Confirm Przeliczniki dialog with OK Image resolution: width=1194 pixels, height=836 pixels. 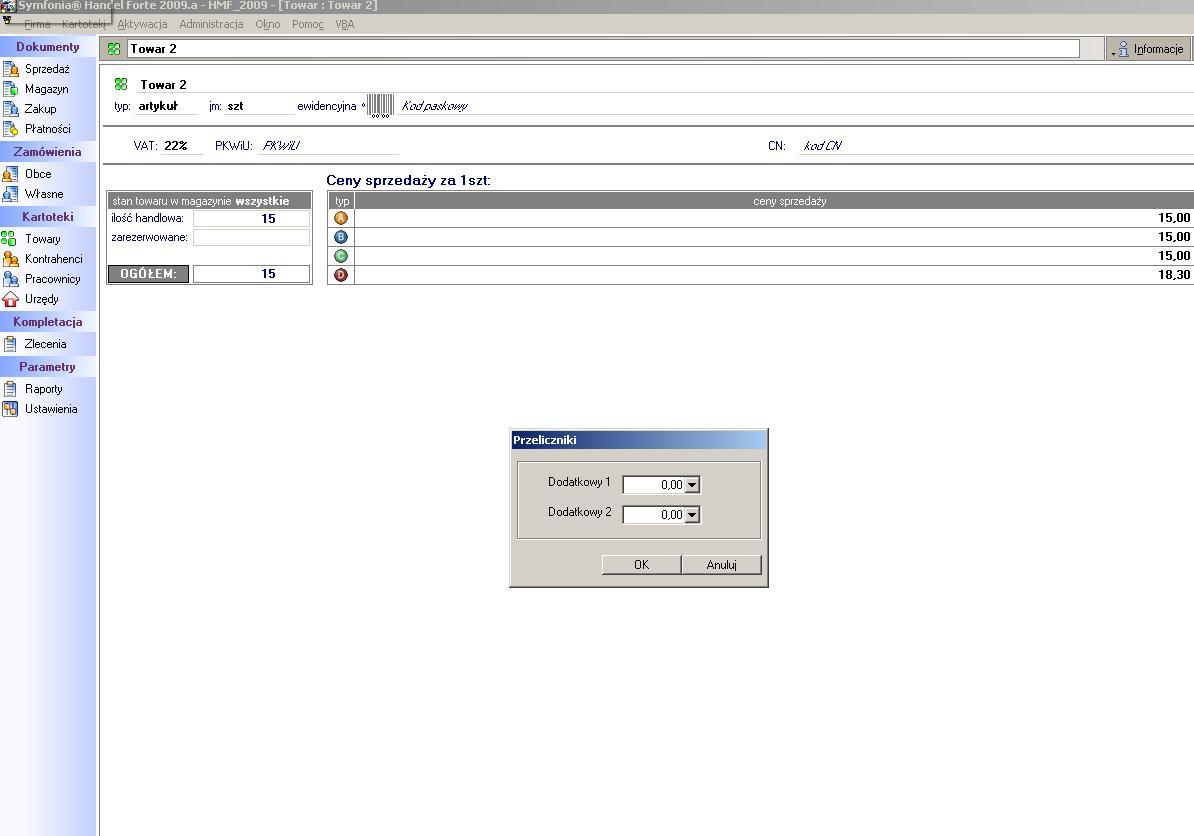pos(641,564)
